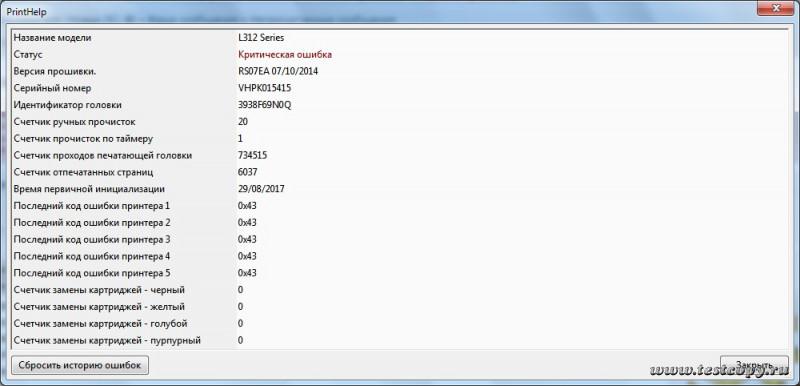800x386 pixels.
Task: Click Время первичной инициализации label
Action: click(89, 189)
